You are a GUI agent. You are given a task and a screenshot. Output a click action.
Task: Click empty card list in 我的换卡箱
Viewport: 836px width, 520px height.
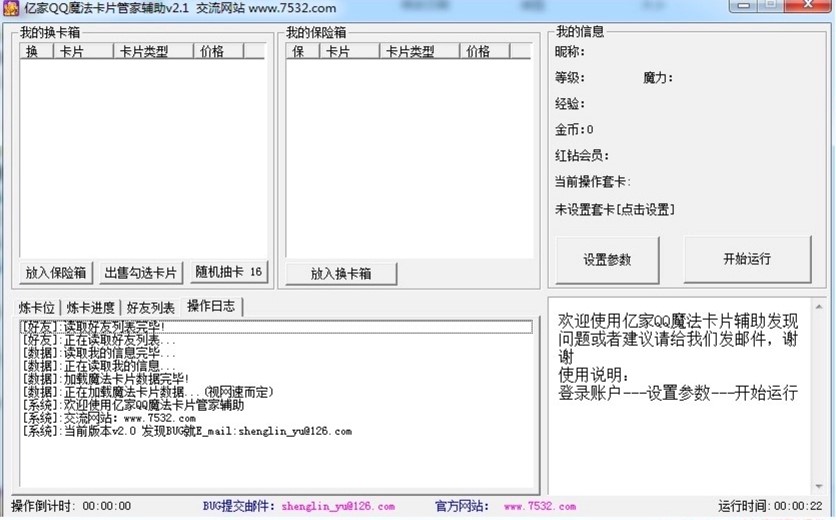tap(143, 158)
